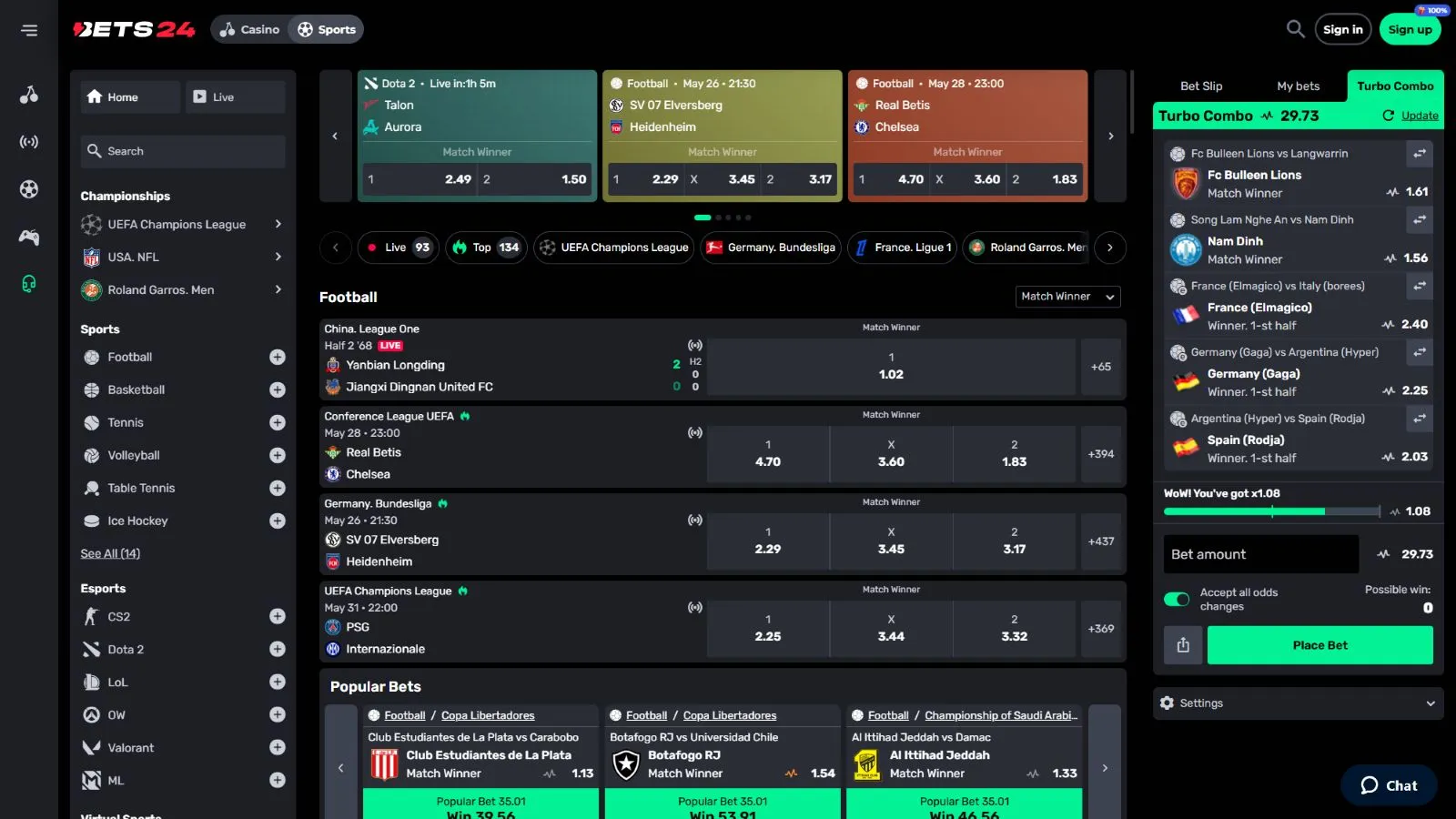Expand the Settings panel
This screenshot has height=819, width=1456.
coord(1298,703)
